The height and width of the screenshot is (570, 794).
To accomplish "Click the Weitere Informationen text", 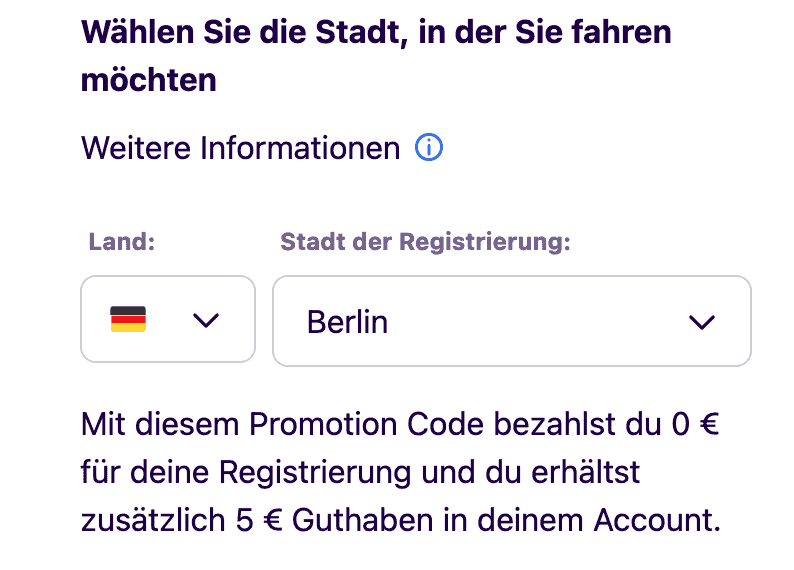I will [x=240, y=149].
